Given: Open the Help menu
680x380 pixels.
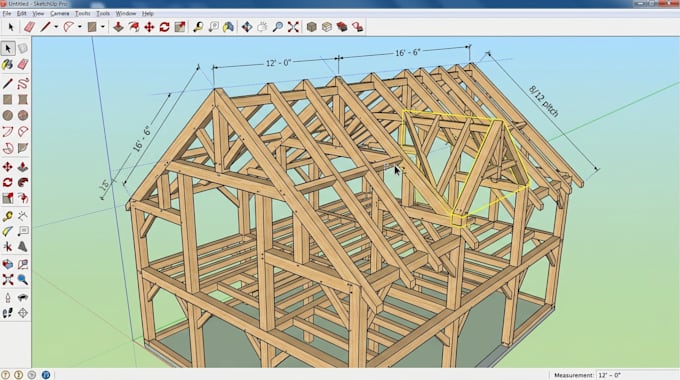Looking at the screenshot, I should [x=148, y=13].
